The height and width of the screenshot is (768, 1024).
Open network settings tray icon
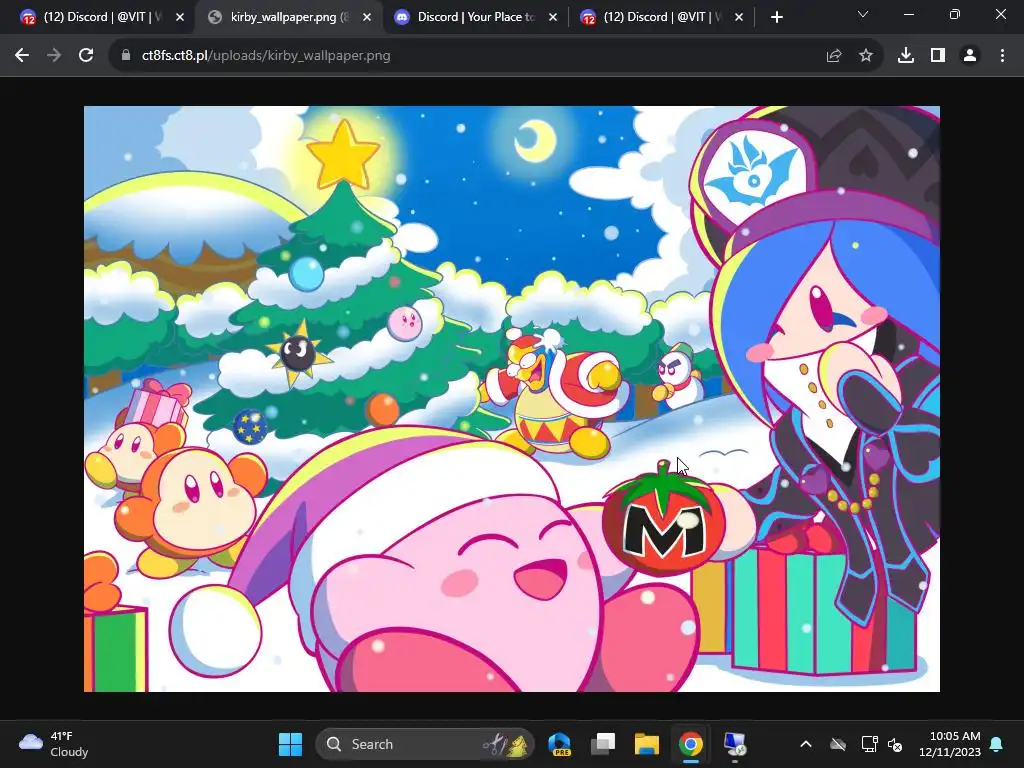869,744
